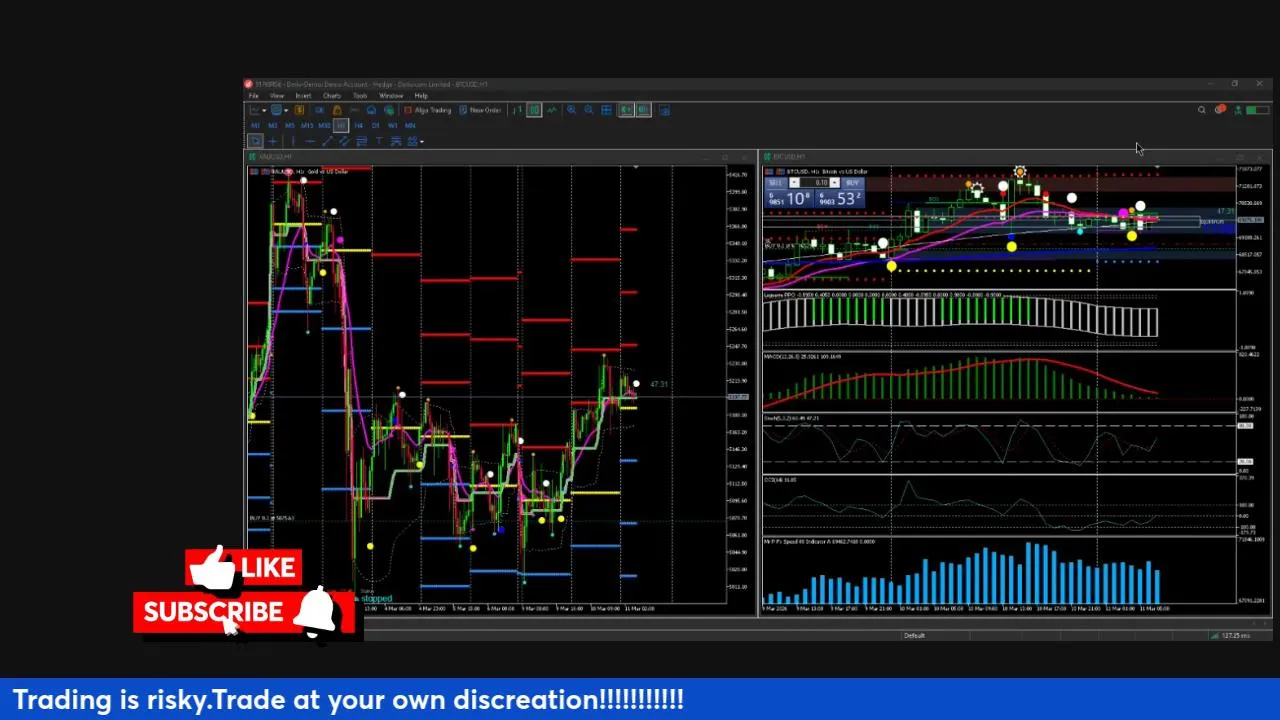Click the Profiles toolbar icon
This screenshot has height=720, width=1280.
[276, 110]
